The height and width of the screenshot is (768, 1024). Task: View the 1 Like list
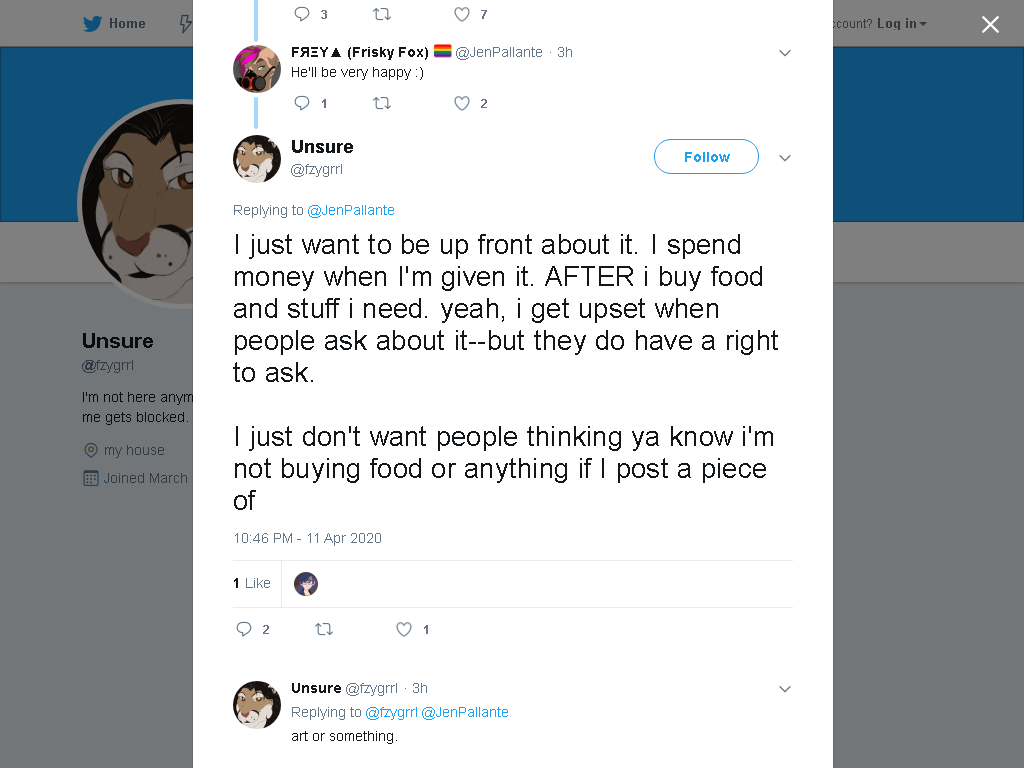pos(251,583)
